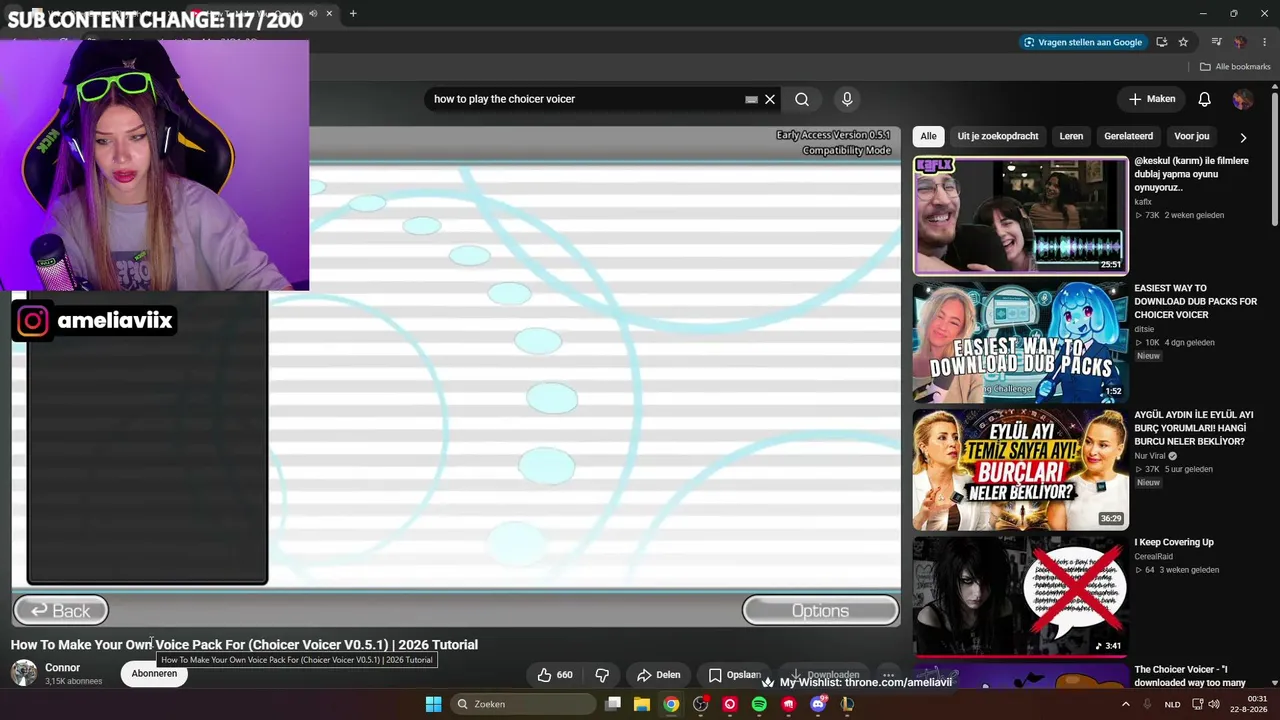
Task: Open the I Keep Covering Up thumbnail
Action: [1020, 596]
